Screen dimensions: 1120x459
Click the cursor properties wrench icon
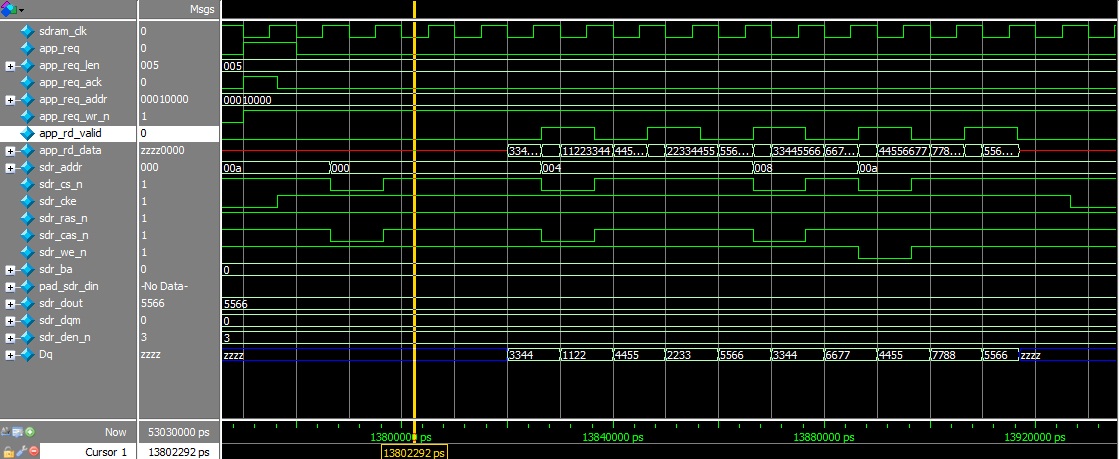(20, 452)
